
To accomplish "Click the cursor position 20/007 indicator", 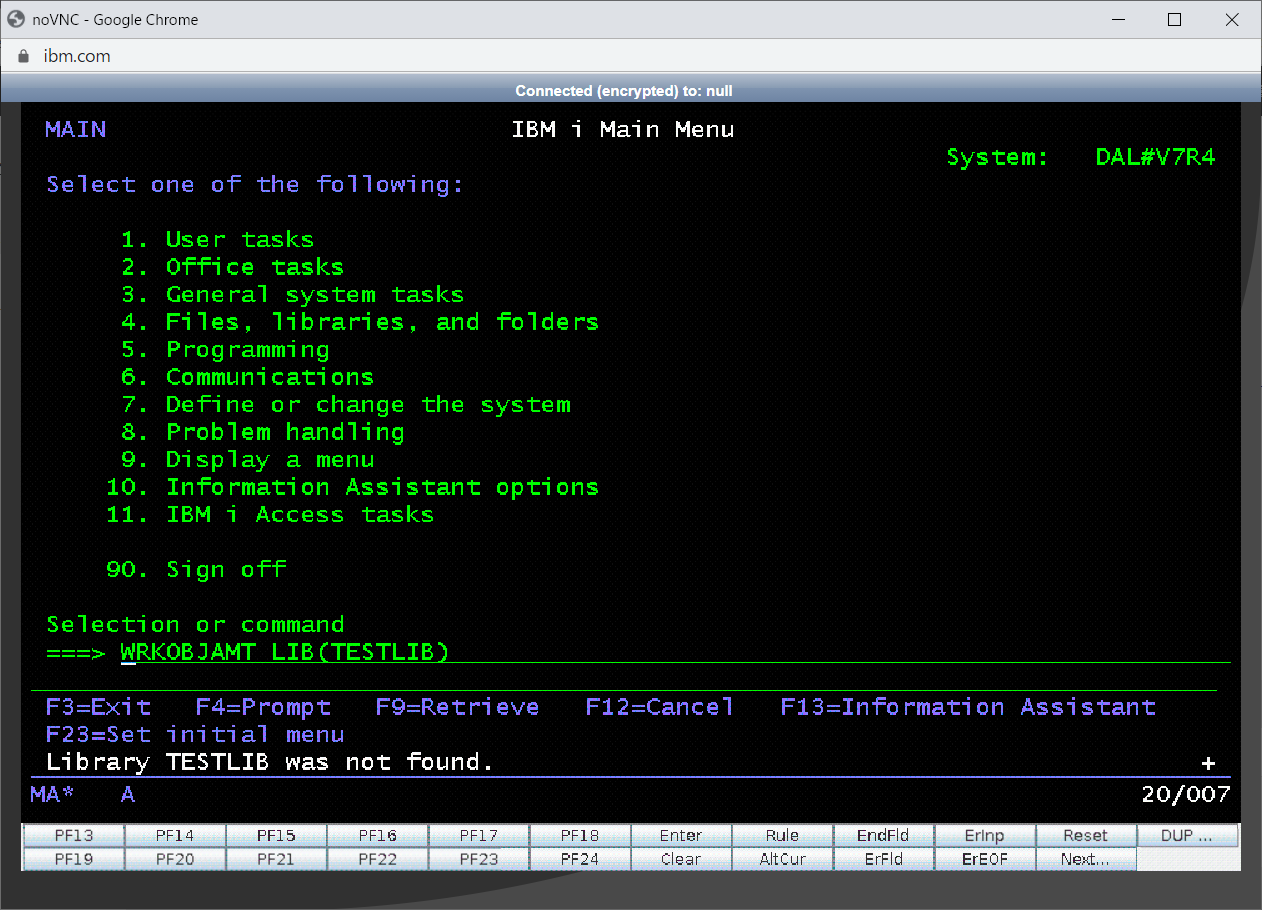I will coord(1186,795).
